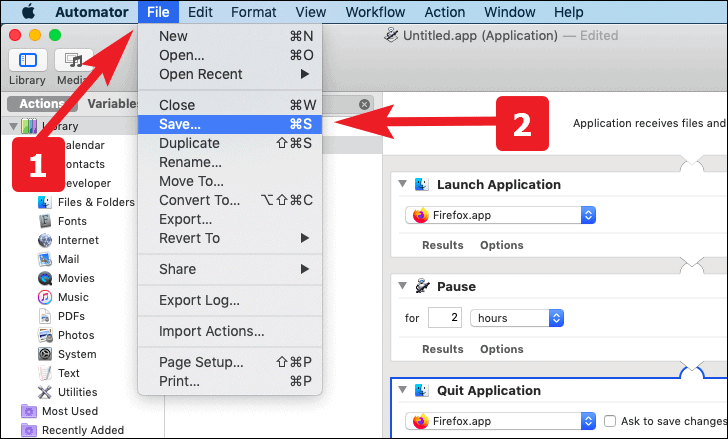Select the Mail category icon
728x439 pixels.
click(45, 259)
